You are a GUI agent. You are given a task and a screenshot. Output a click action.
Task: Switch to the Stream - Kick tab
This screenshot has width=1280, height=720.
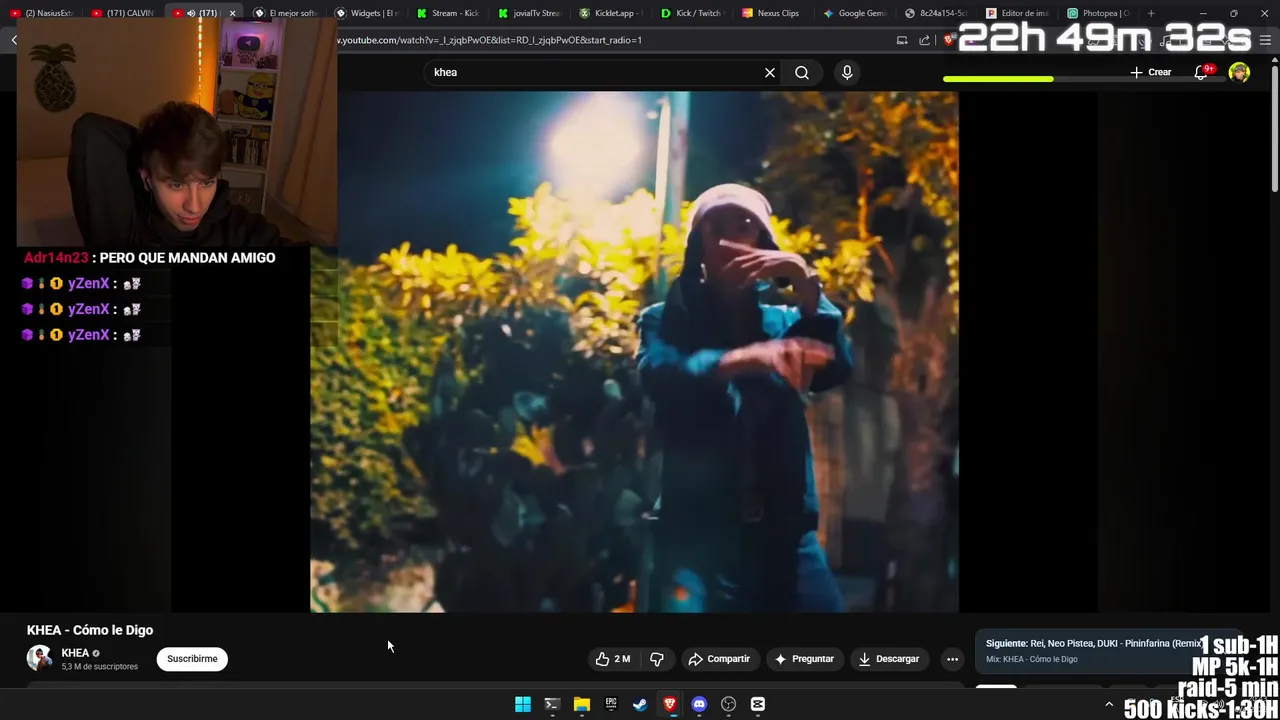[x=448, y=13]
